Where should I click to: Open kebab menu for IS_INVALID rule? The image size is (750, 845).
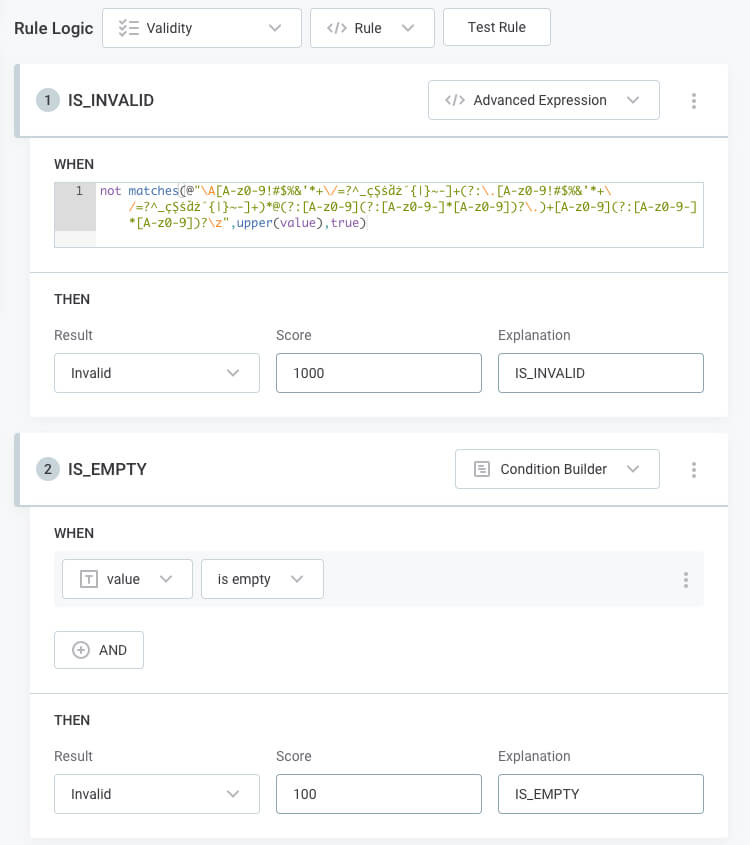pyautogui.click(x=694, y=100)
